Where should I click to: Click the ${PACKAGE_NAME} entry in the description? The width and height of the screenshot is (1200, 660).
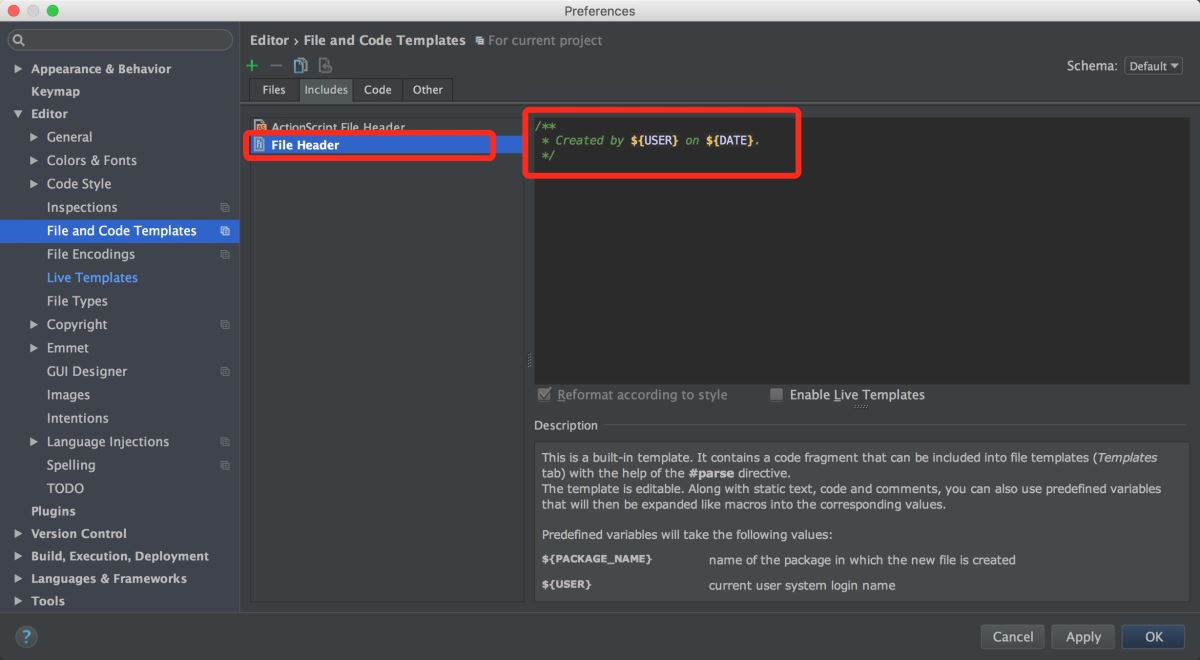pos(597,560)
